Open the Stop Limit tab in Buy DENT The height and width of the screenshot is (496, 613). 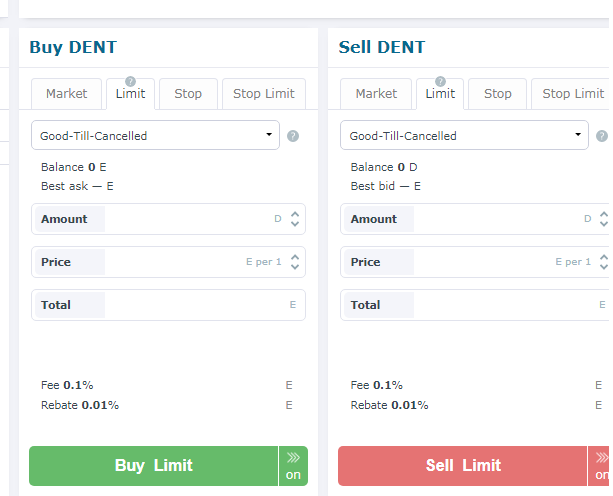[x=264, y=94]
